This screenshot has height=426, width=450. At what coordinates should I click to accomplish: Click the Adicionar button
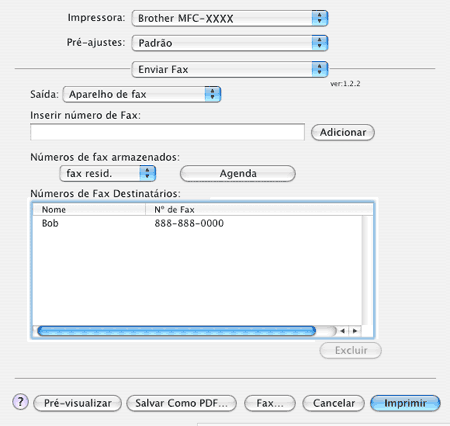tap(343, 132)
